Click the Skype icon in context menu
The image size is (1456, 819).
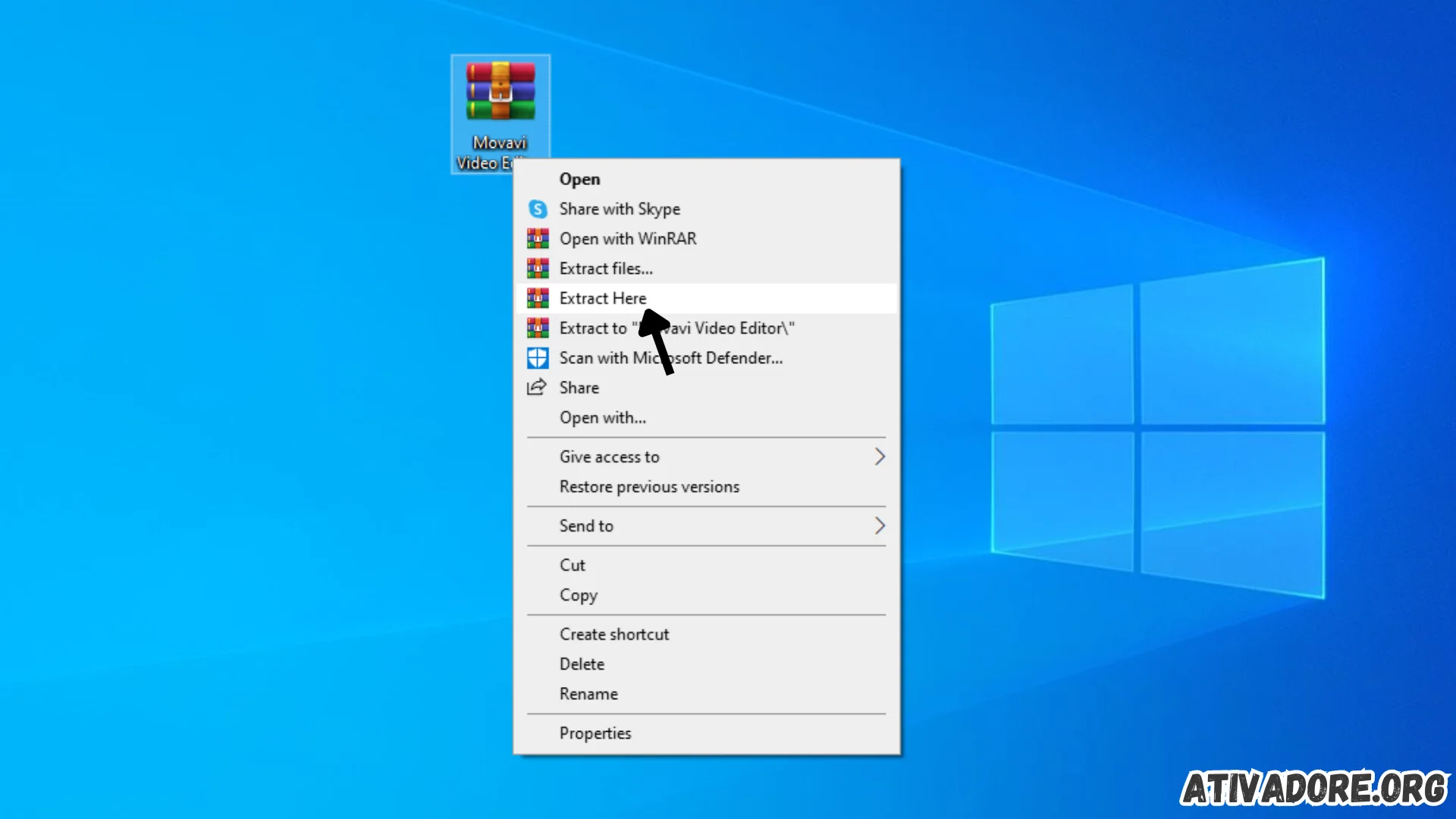[x=538, y=209]
